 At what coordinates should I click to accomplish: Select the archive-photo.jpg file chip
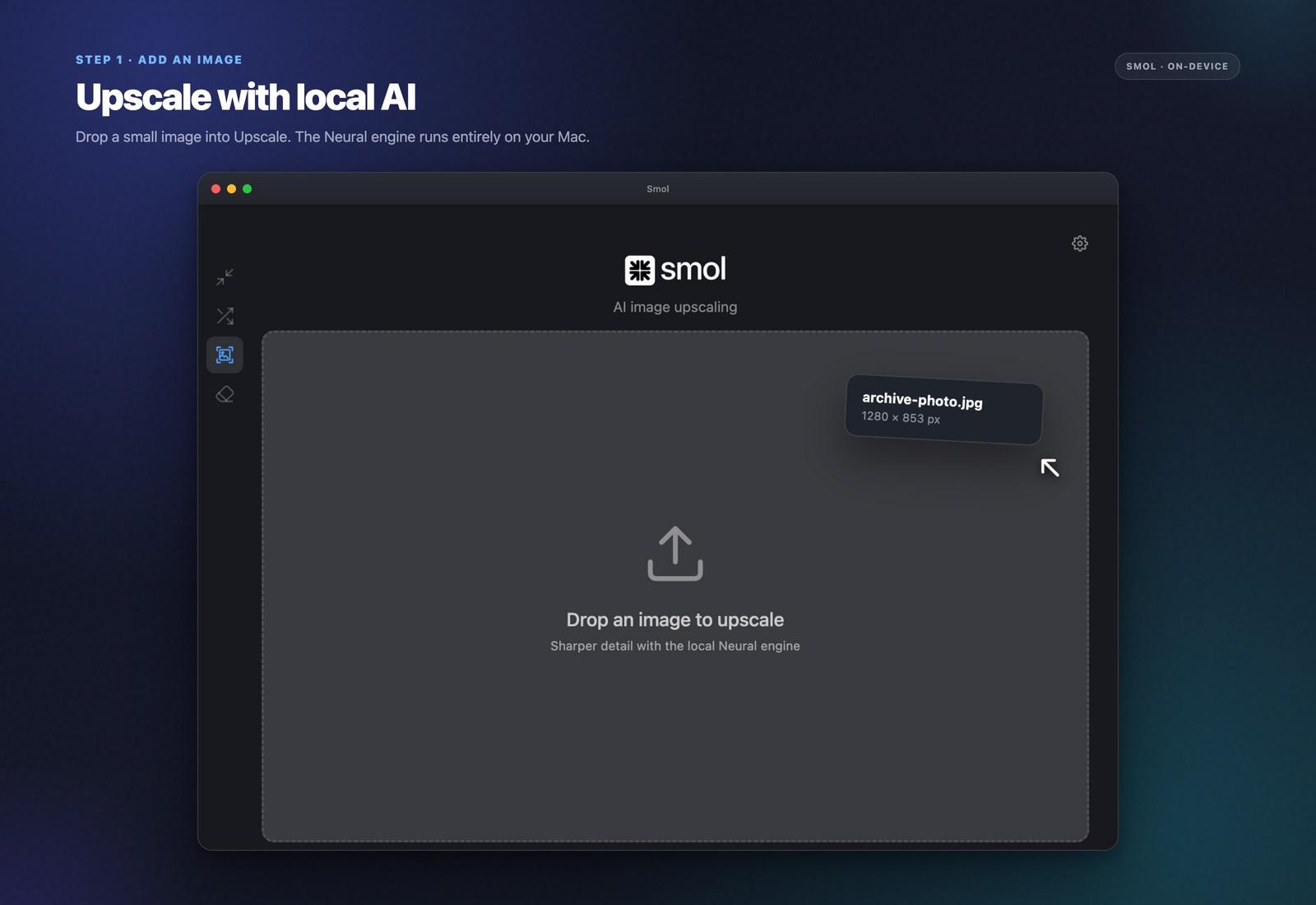(x=944, y=409)
